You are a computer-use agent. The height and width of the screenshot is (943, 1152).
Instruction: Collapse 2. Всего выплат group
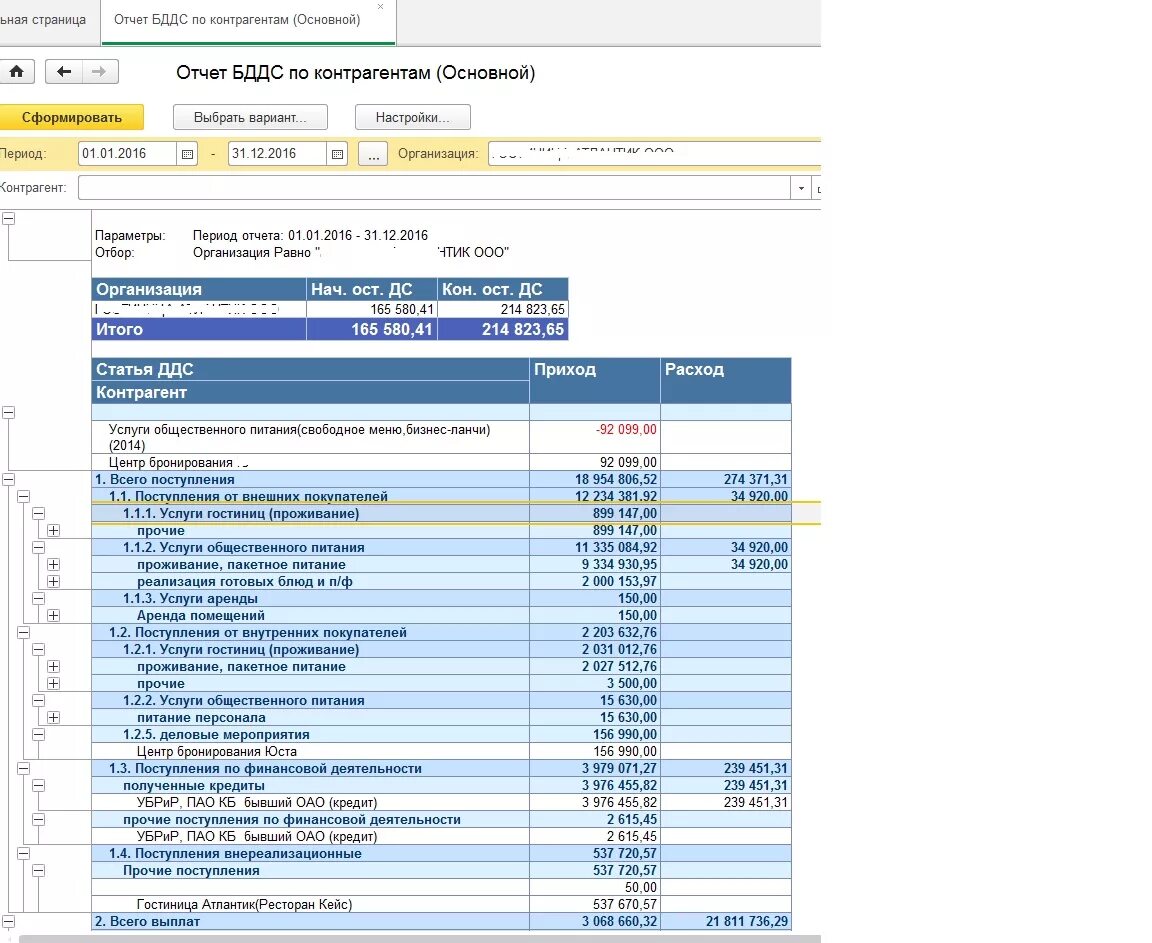9,921
